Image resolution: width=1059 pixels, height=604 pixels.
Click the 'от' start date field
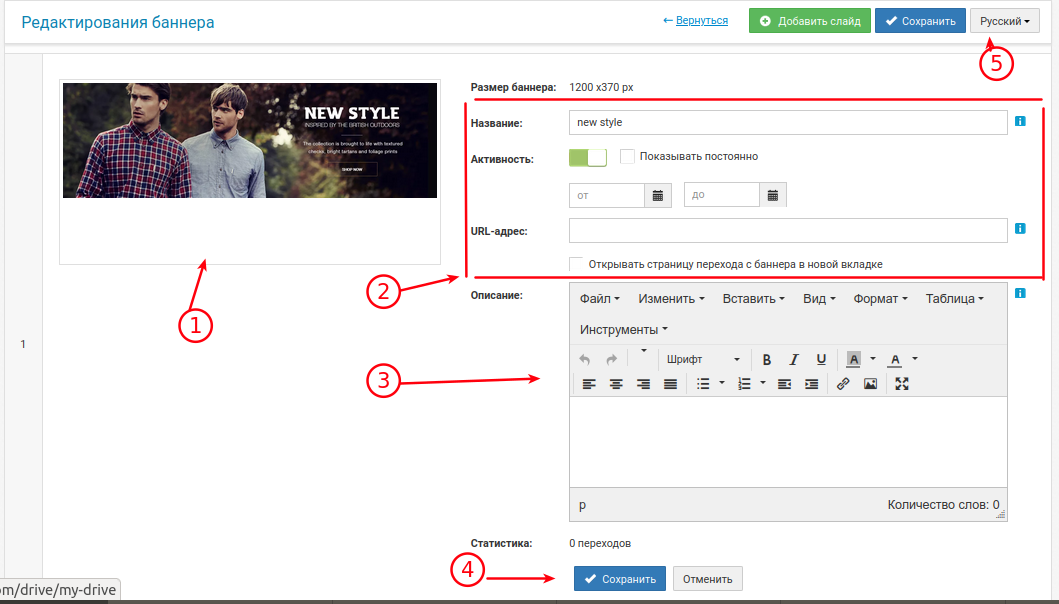606,195
